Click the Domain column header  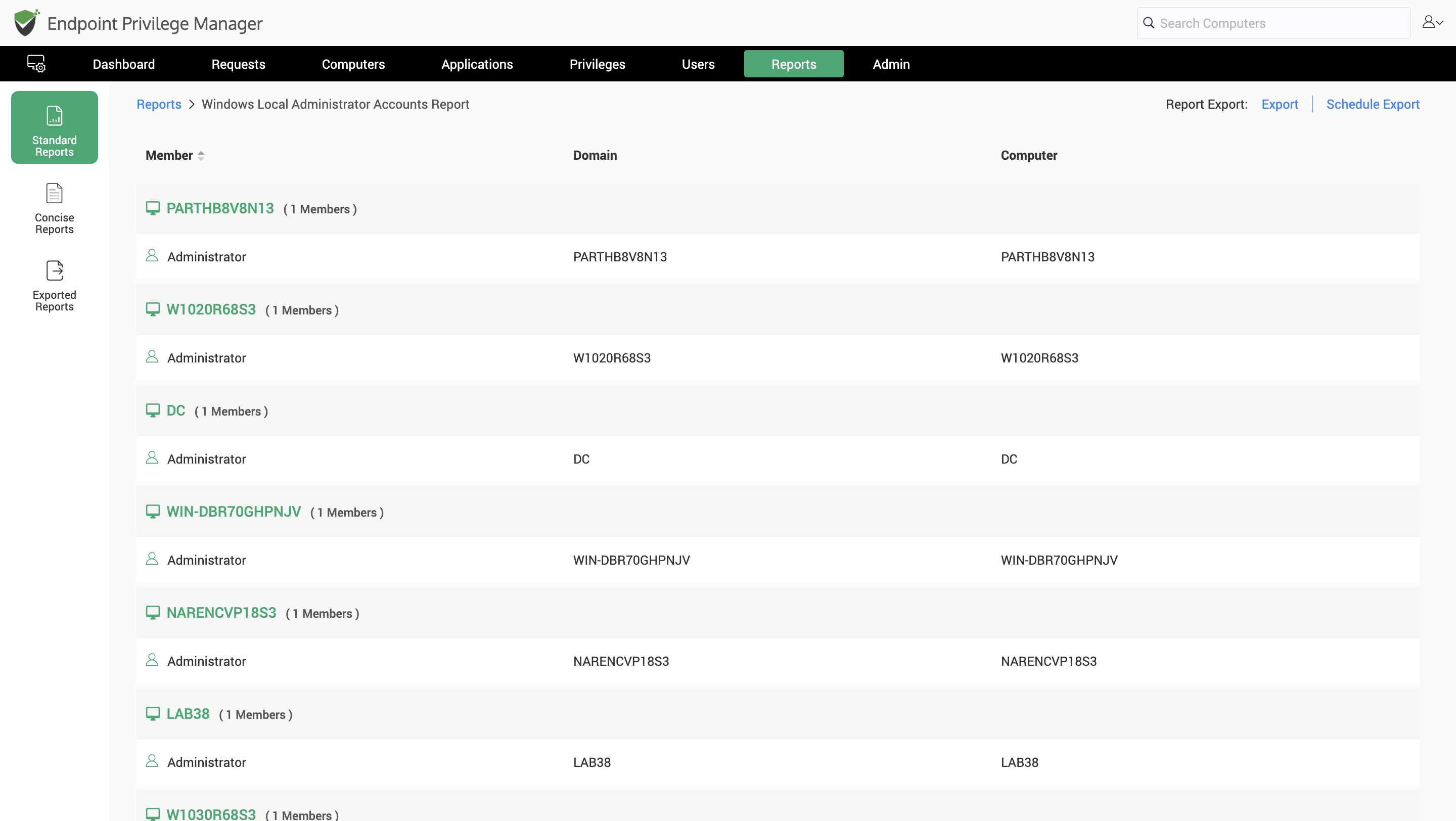click(x=595, y=155)
